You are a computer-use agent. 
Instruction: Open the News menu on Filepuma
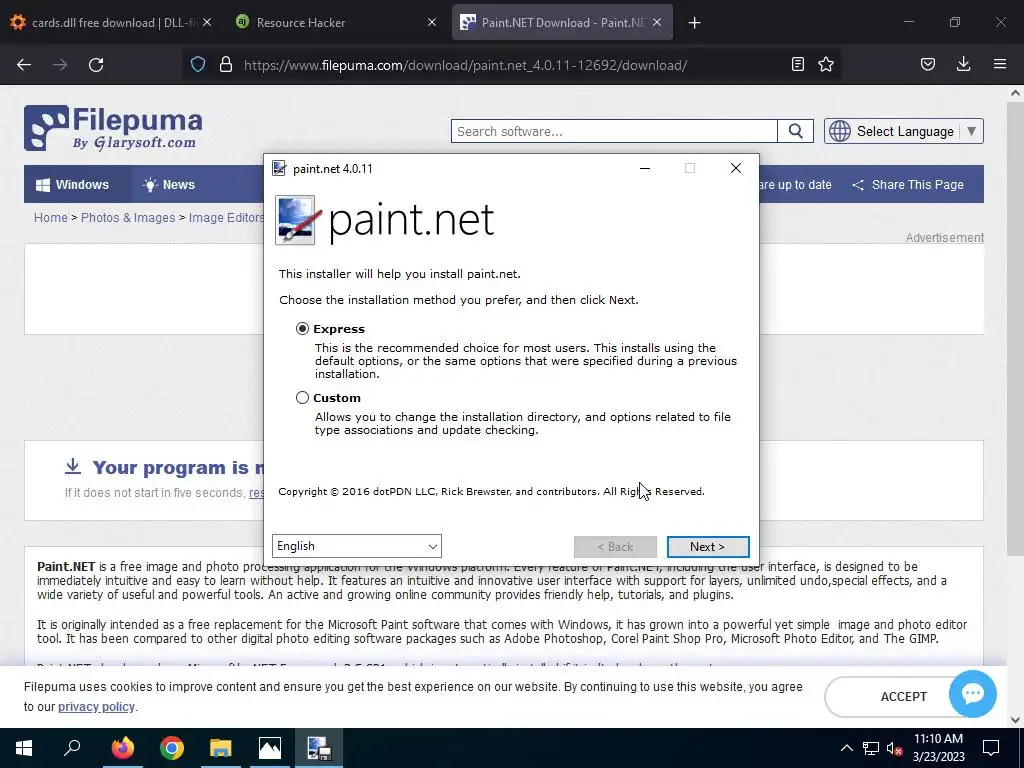[169, 185]
